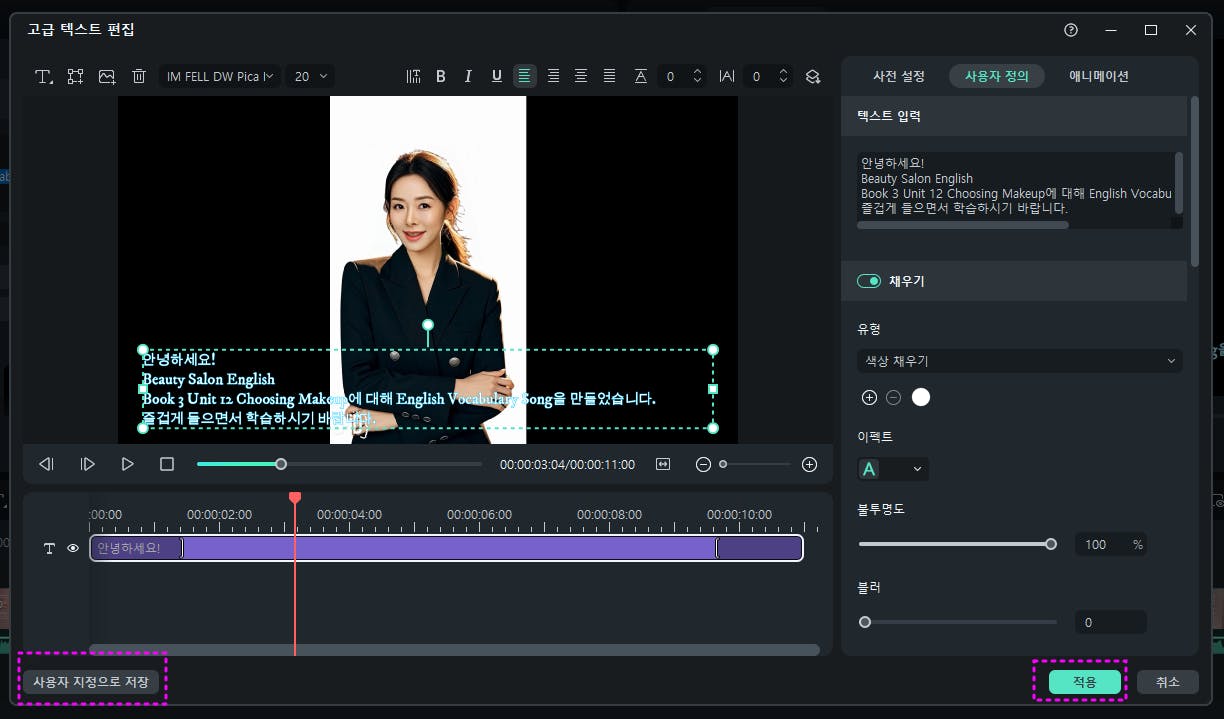Expand the 색상 채우기 type dropdown
This screenshot has height=719, width=1224.
(1019, 361)
